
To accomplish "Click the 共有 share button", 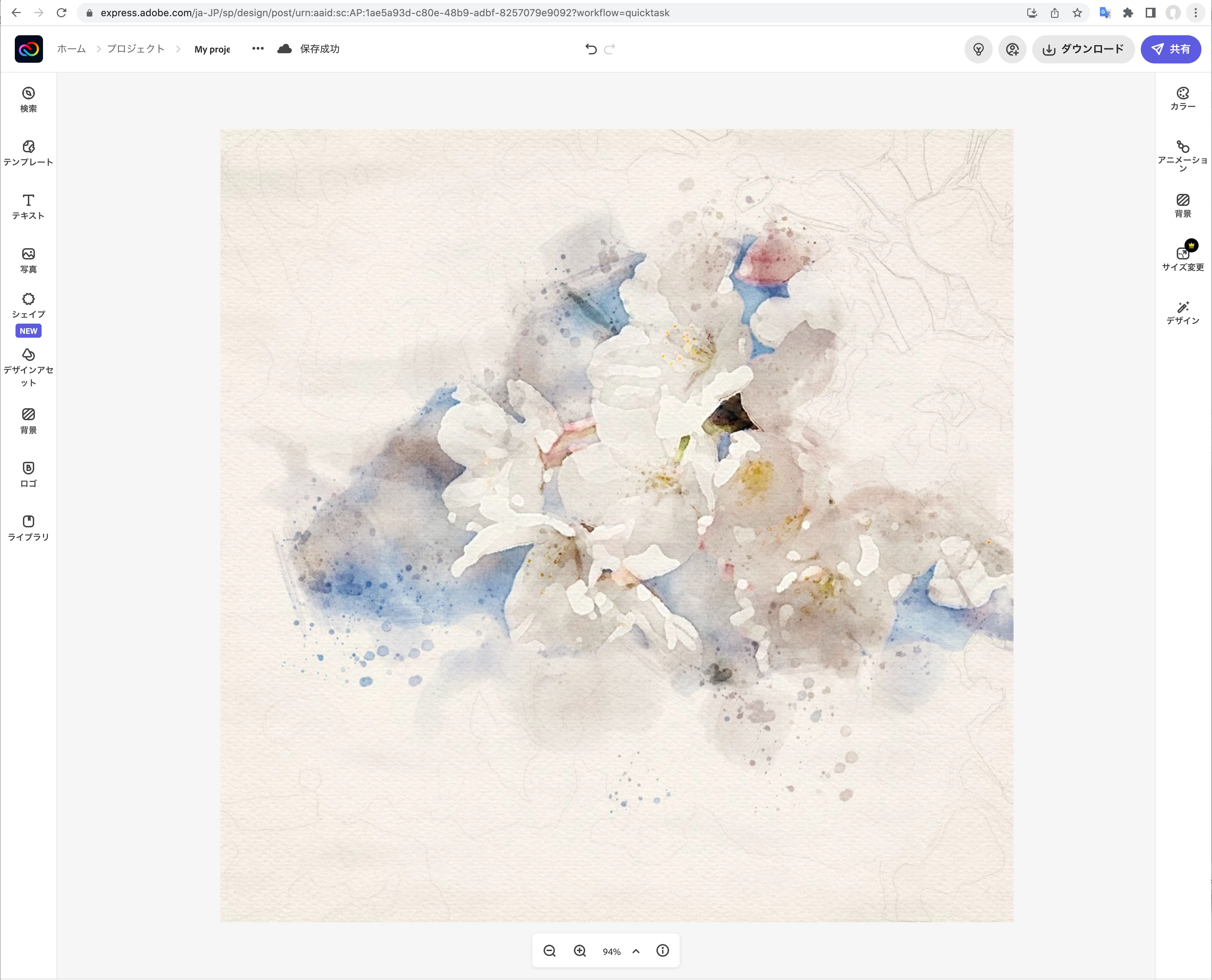I will 1170,49.
